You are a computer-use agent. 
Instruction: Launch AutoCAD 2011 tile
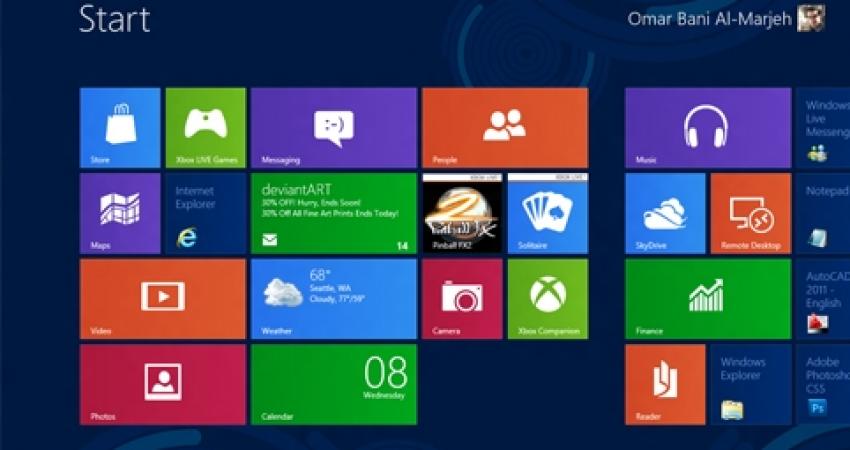pyautogui.click(x=823, y=299)
